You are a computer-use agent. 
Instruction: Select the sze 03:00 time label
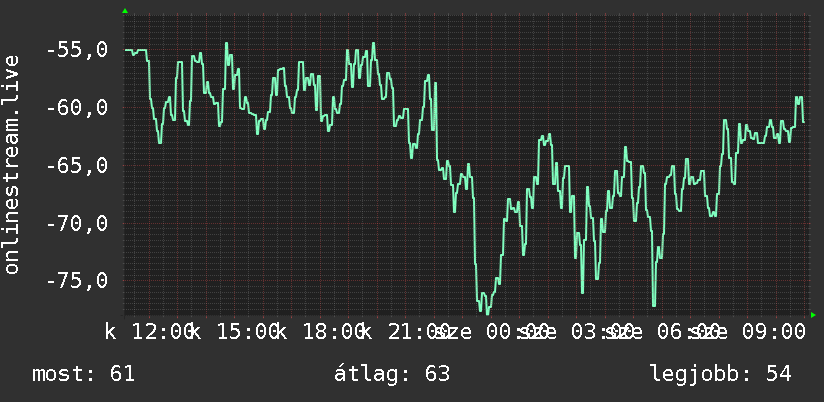pyautogui.click(x=575, y=332)
